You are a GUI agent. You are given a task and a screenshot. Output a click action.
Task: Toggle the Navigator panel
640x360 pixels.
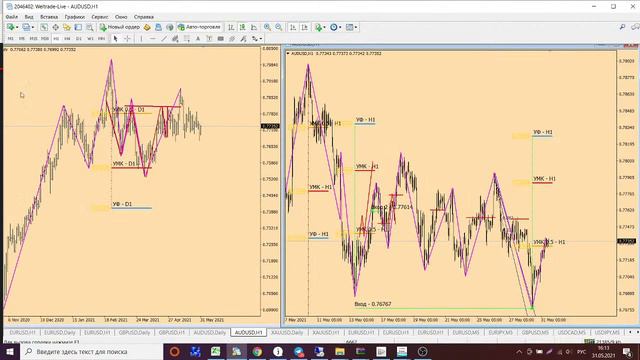click(67, 27)
